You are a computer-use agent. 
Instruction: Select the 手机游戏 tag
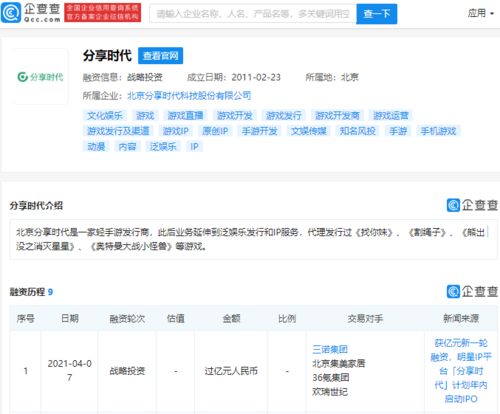(x=438, y=131)
